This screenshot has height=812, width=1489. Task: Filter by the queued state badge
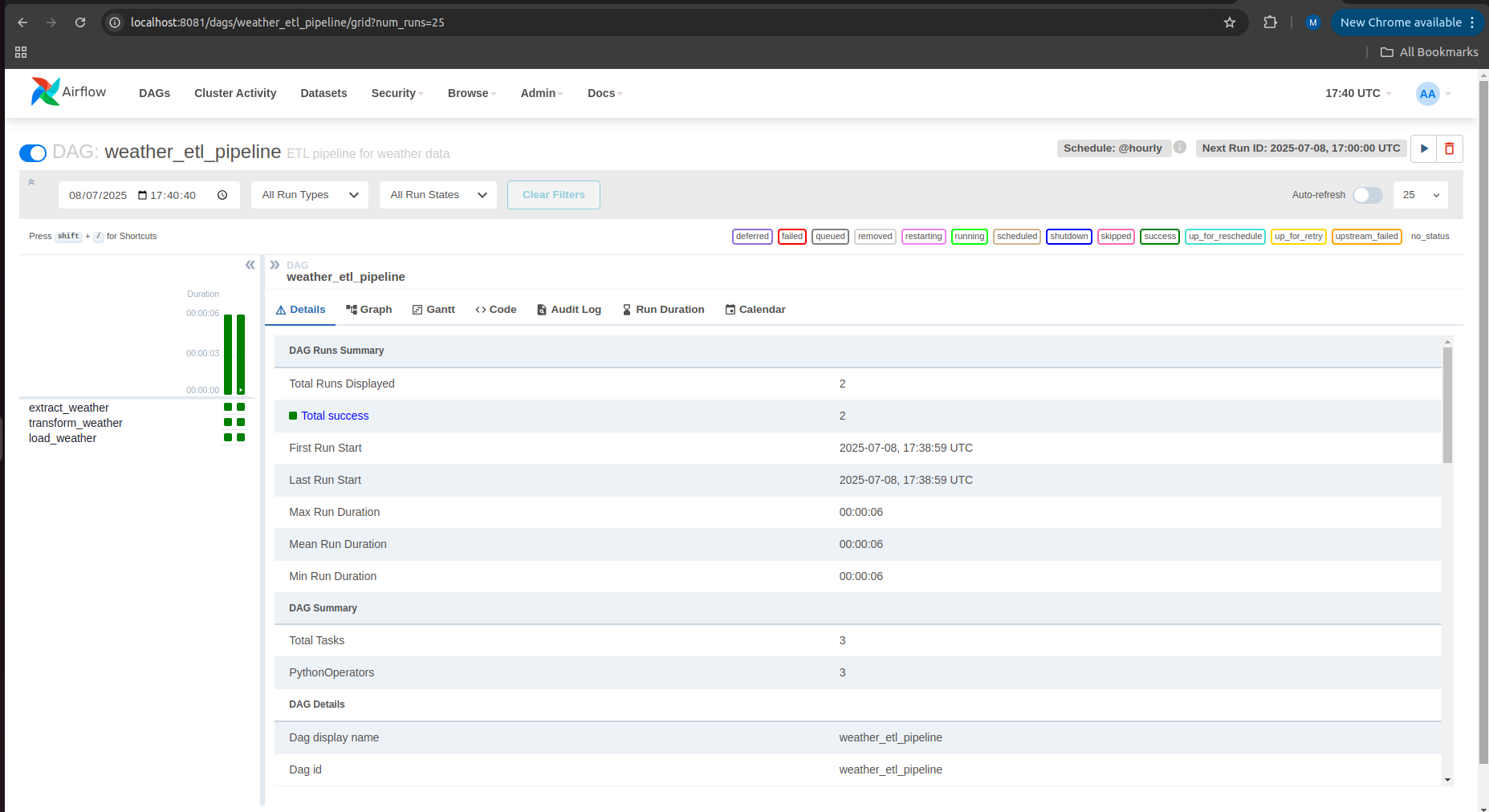(x=830, y=237)
